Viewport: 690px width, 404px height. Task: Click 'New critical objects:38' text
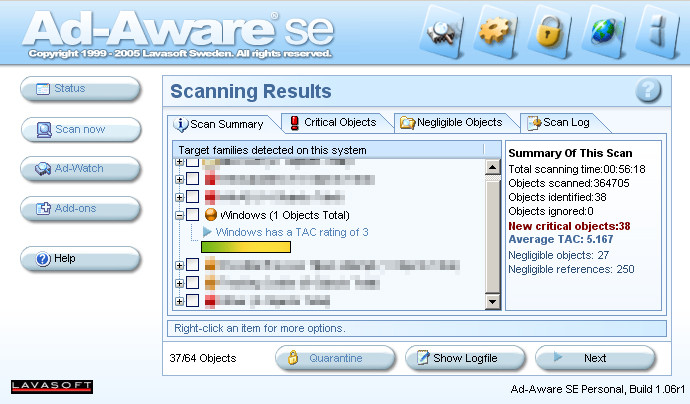[569, 226]
